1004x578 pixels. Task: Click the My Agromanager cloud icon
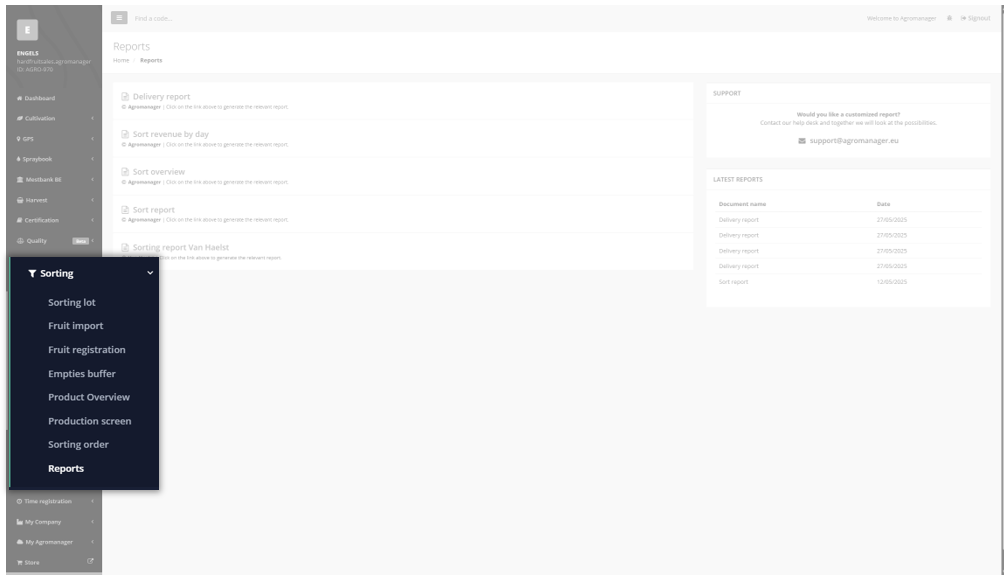point(20,542)
